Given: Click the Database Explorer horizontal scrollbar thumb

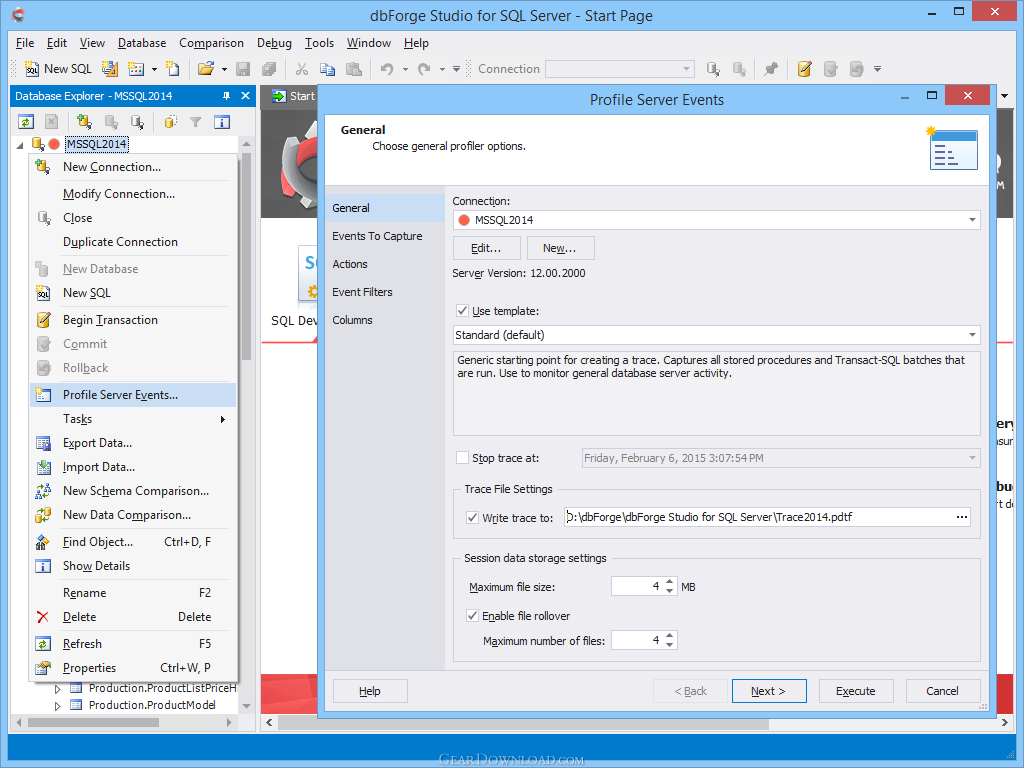Looking at the screenshot, I should tap(93, 722).
